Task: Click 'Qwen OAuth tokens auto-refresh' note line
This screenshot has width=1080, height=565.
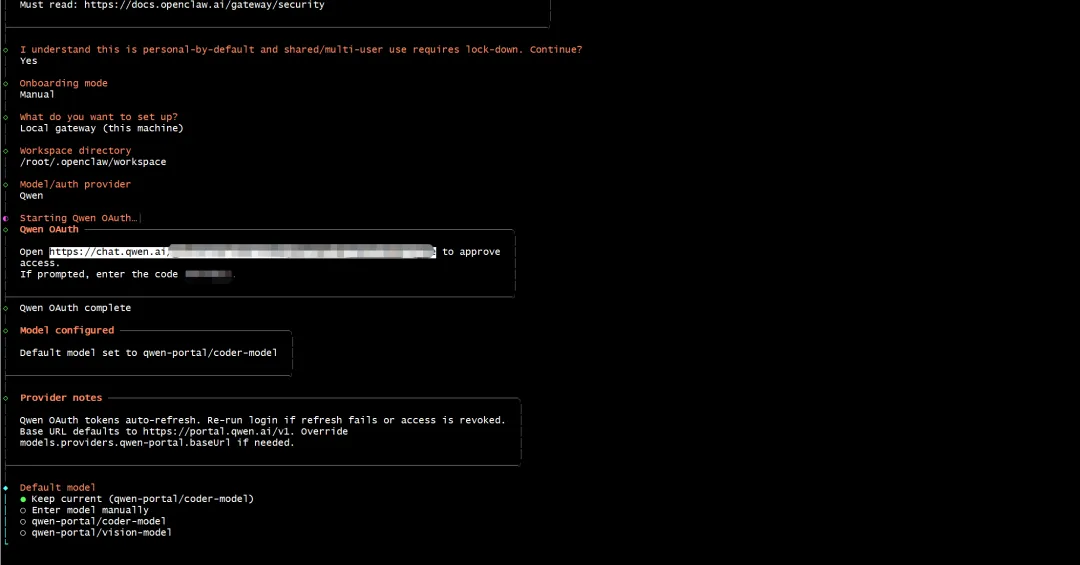Action: click(262, 420)
